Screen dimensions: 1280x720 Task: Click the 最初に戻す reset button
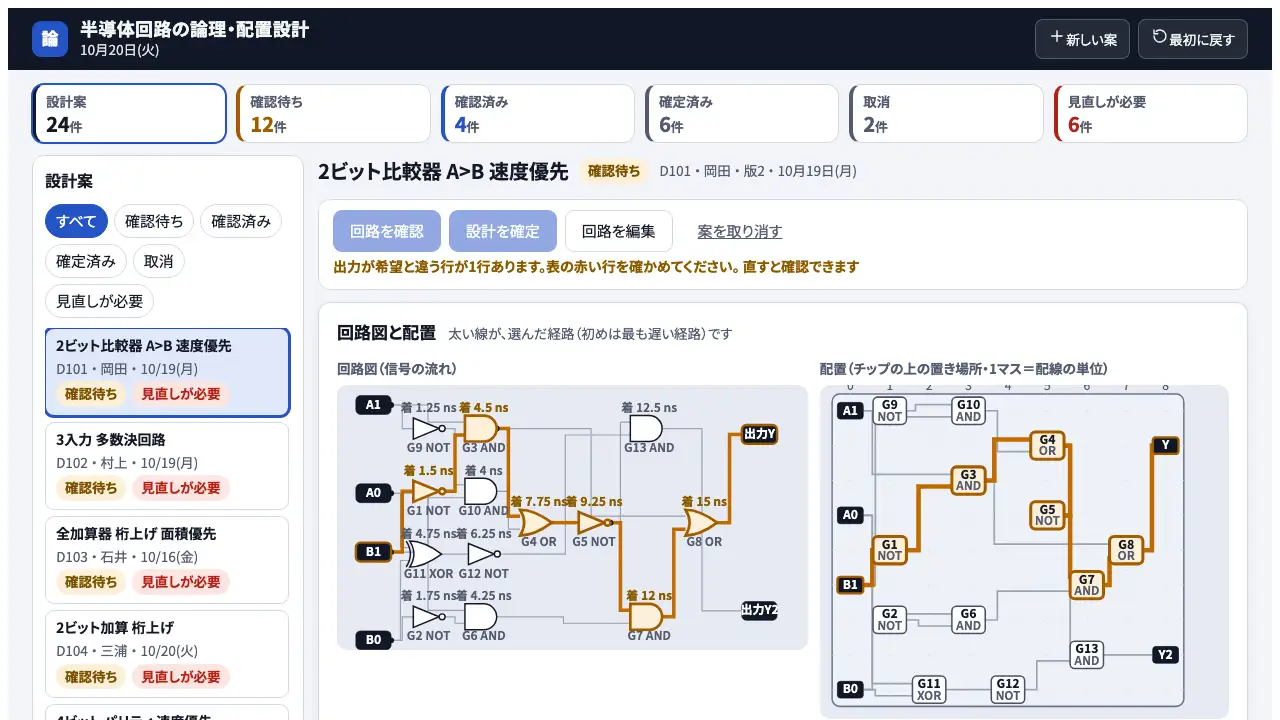[1193, 39]
